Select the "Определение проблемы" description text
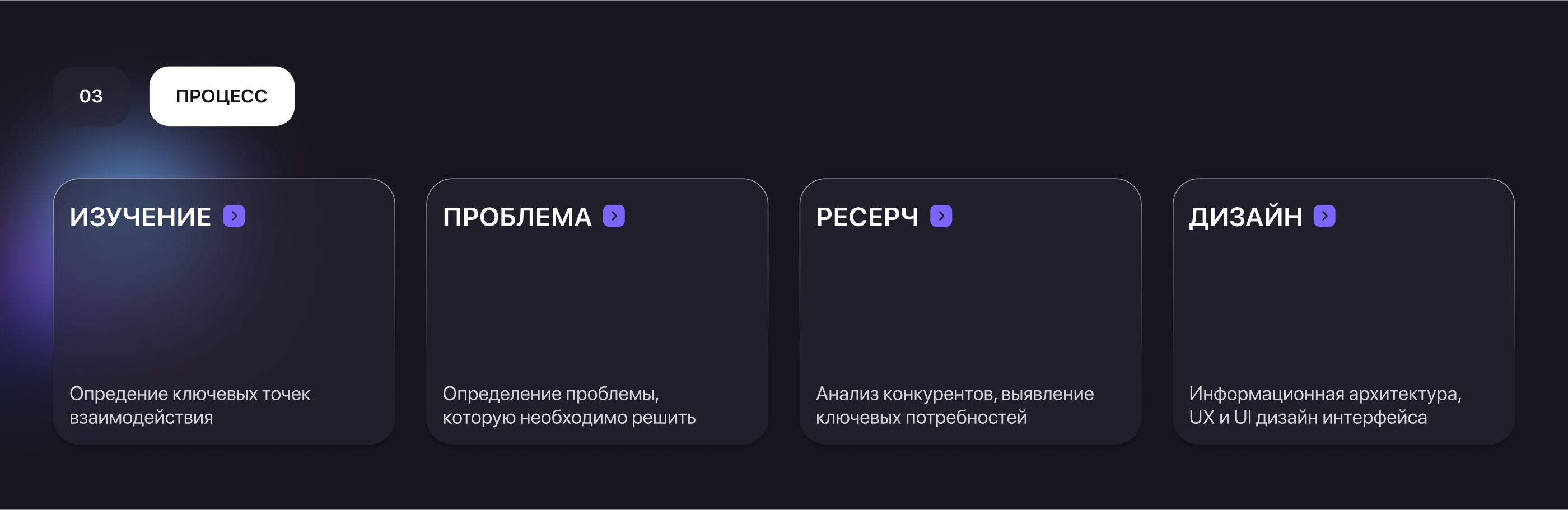The image size is (1568, 510). (x=568, y=405)
